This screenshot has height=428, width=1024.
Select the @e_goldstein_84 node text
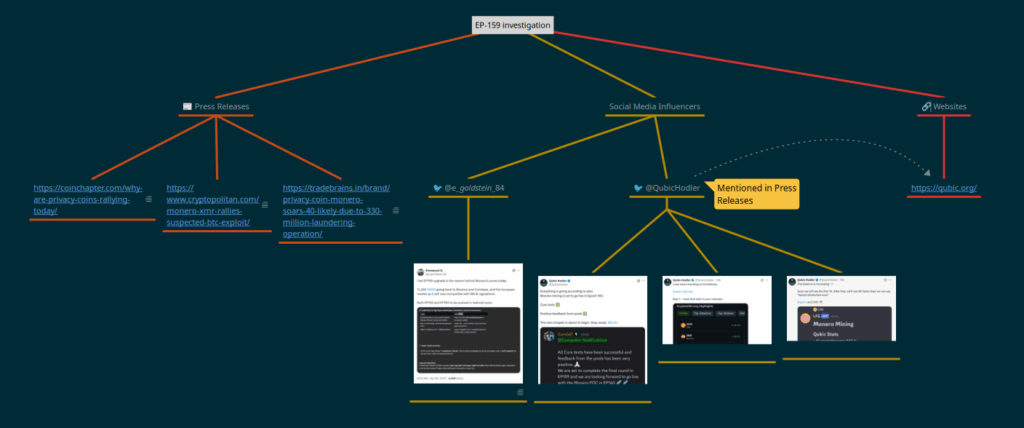pyautogui.click(x=474, y=188)
